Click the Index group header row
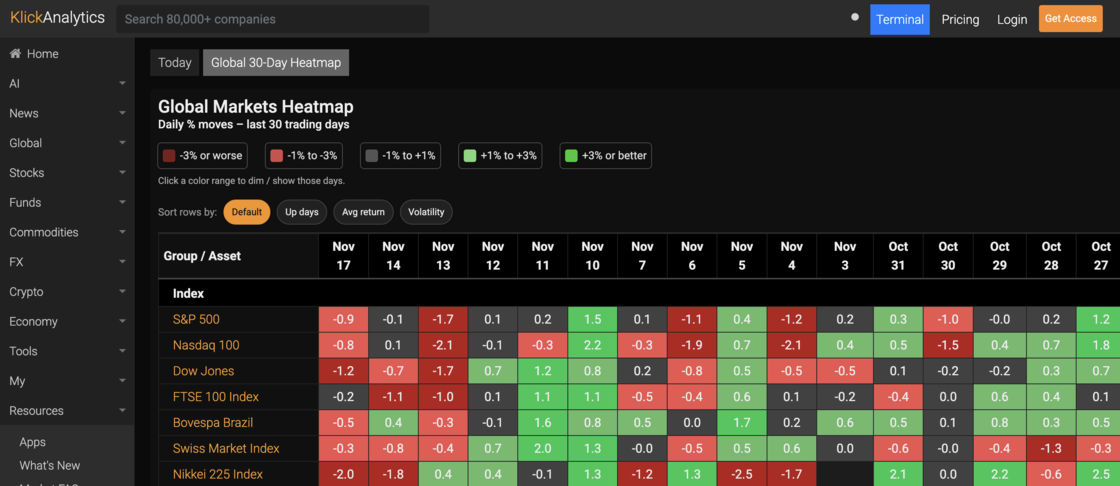The height and width of the screenshot is (486, 1120). [639, 294]
